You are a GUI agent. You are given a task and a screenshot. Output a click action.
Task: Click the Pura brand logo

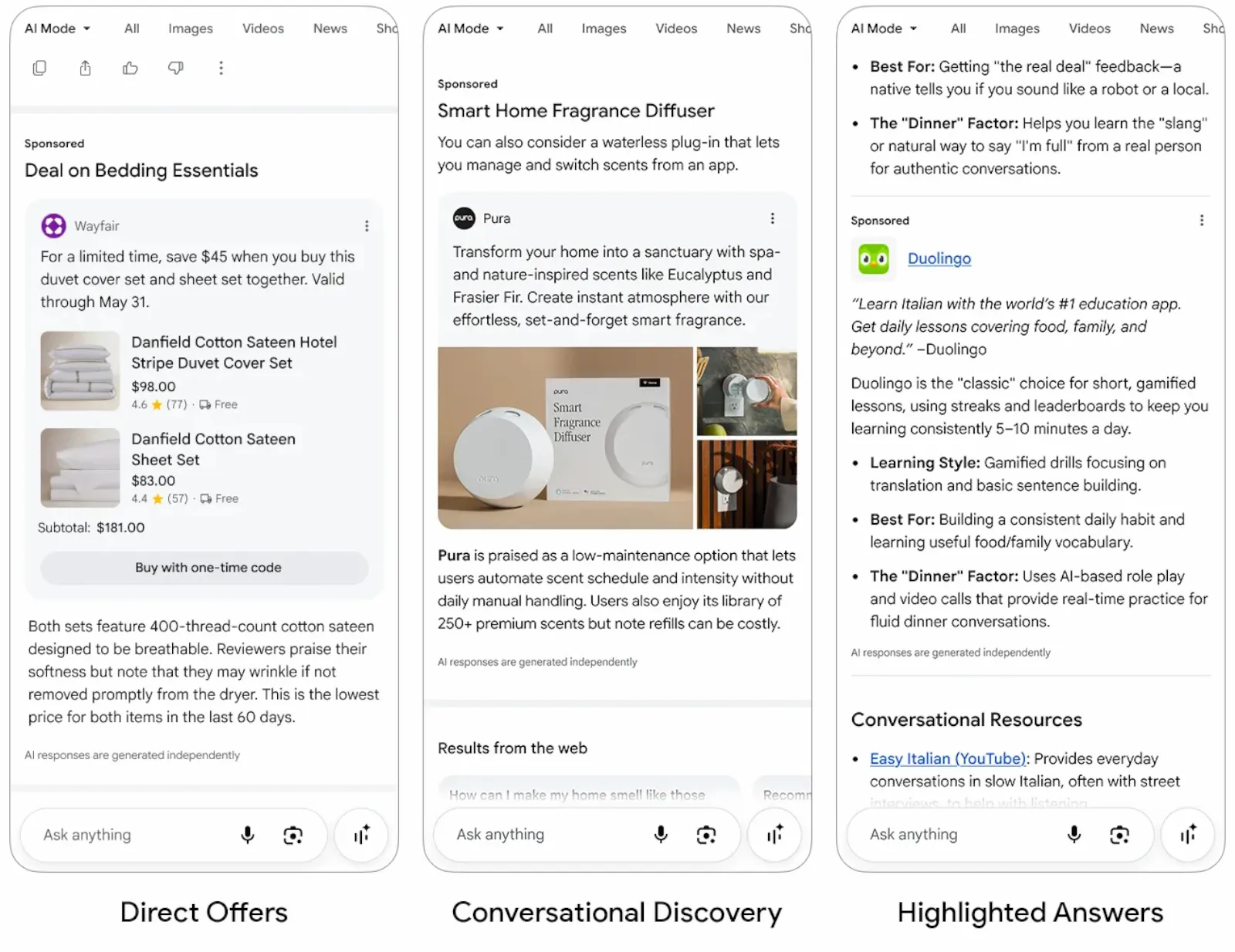[x=464, y=218]
